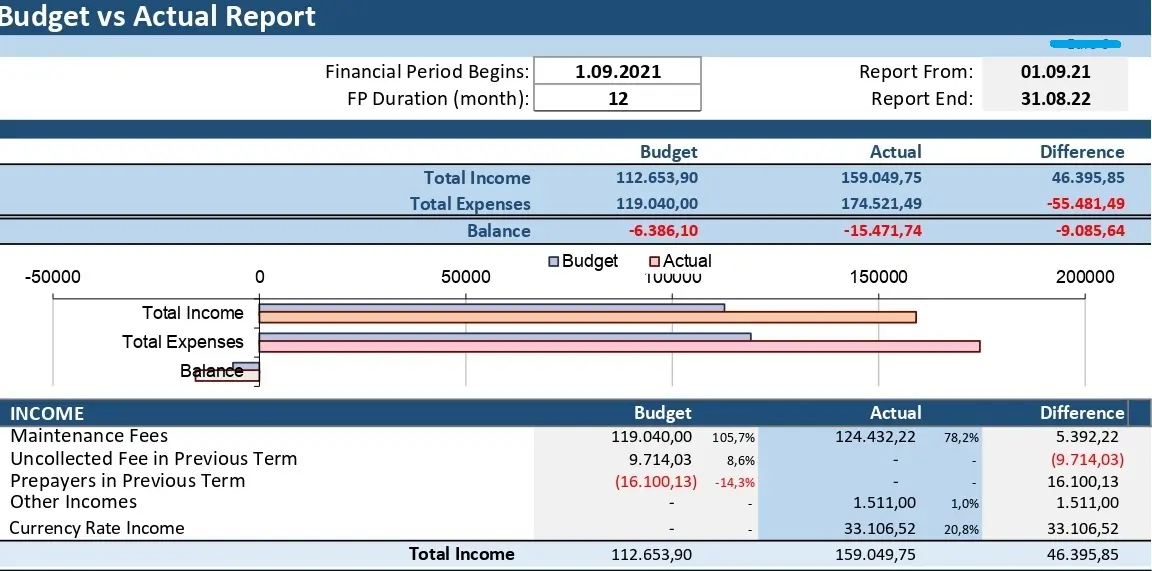Click the Report From date 01.09.21

pyautogui.click(x=1055, y=72)
